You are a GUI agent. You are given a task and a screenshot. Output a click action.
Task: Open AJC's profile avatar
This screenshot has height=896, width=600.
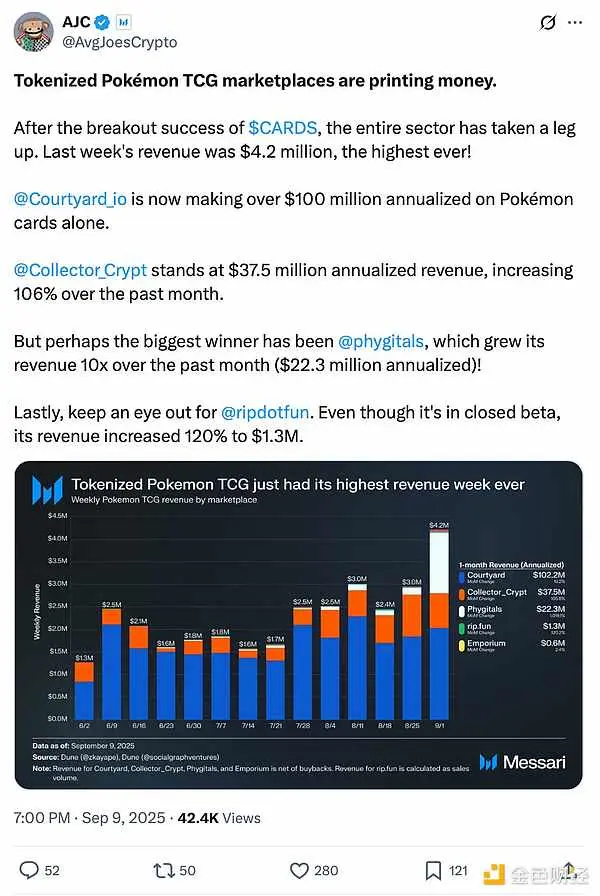33,32
